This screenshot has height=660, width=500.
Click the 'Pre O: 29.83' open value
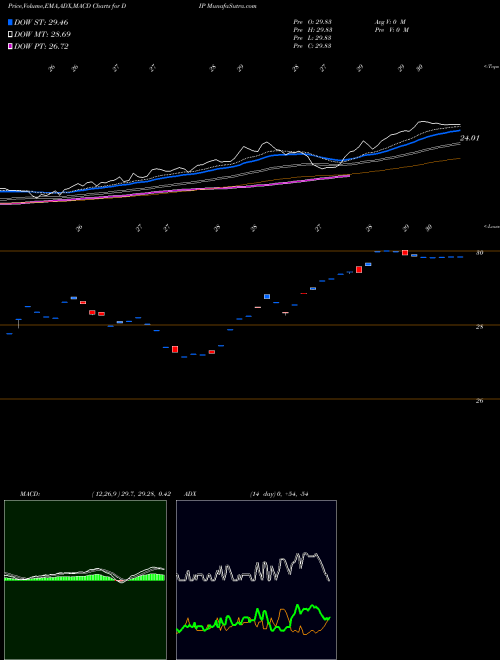313,22
